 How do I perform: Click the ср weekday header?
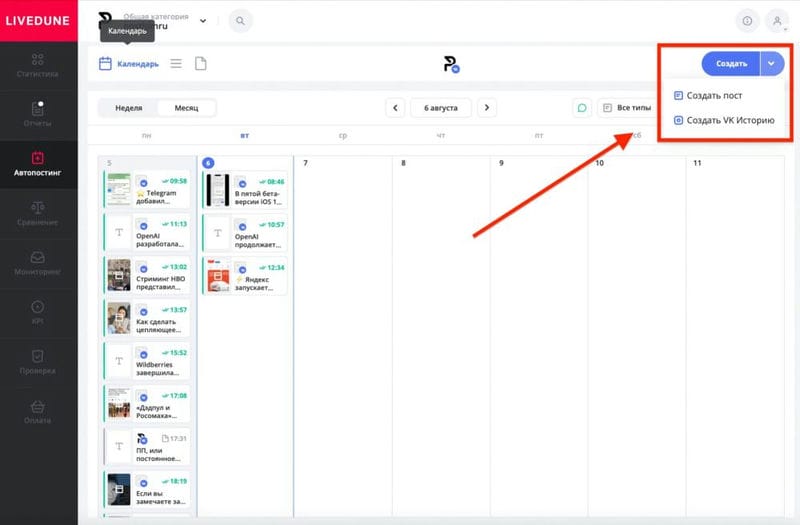point(343,136)
